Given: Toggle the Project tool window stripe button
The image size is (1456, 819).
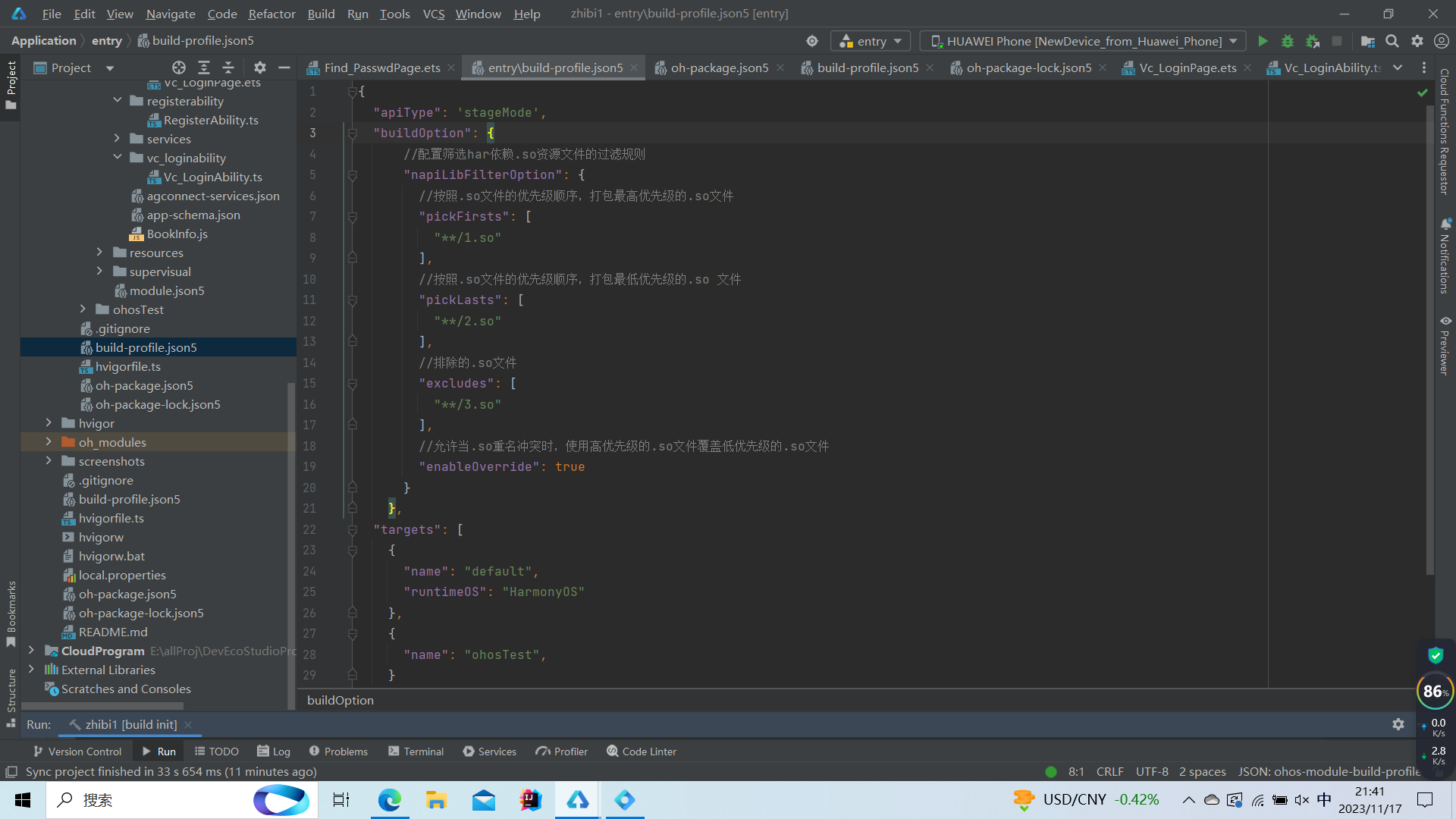Looking at the screenshot, I should click(11, 85).
